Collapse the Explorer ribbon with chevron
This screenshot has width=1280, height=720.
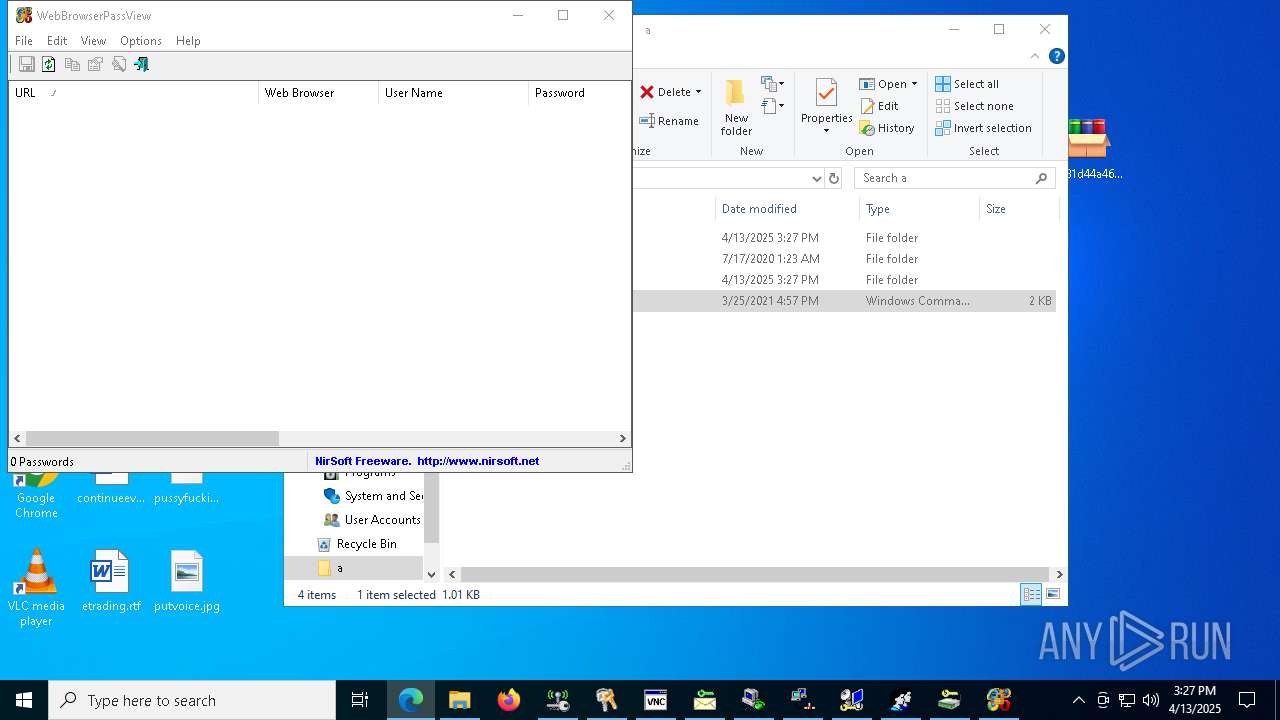tap(1035, 56)
